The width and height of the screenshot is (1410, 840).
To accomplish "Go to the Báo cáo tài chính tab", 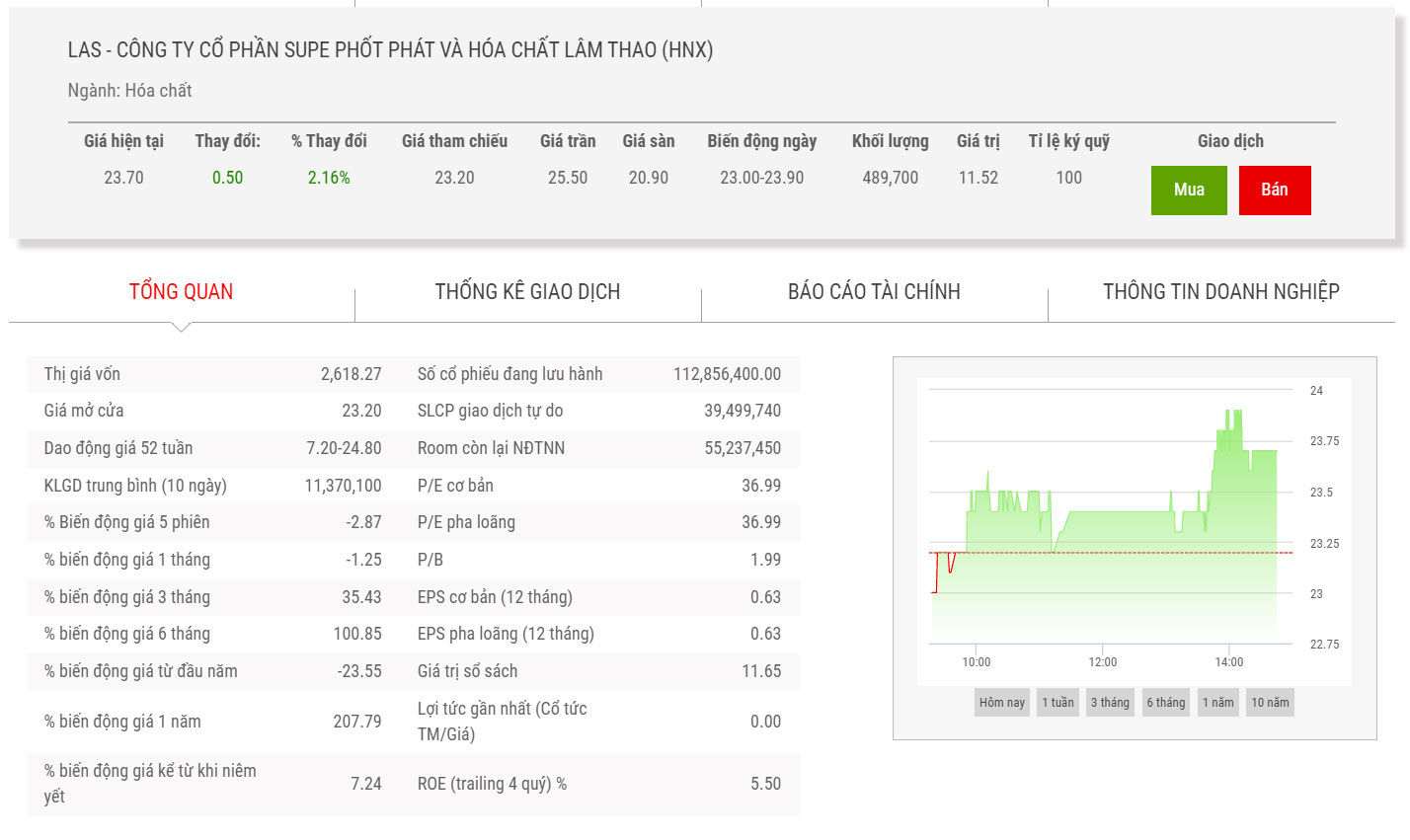I will point(874,291).
